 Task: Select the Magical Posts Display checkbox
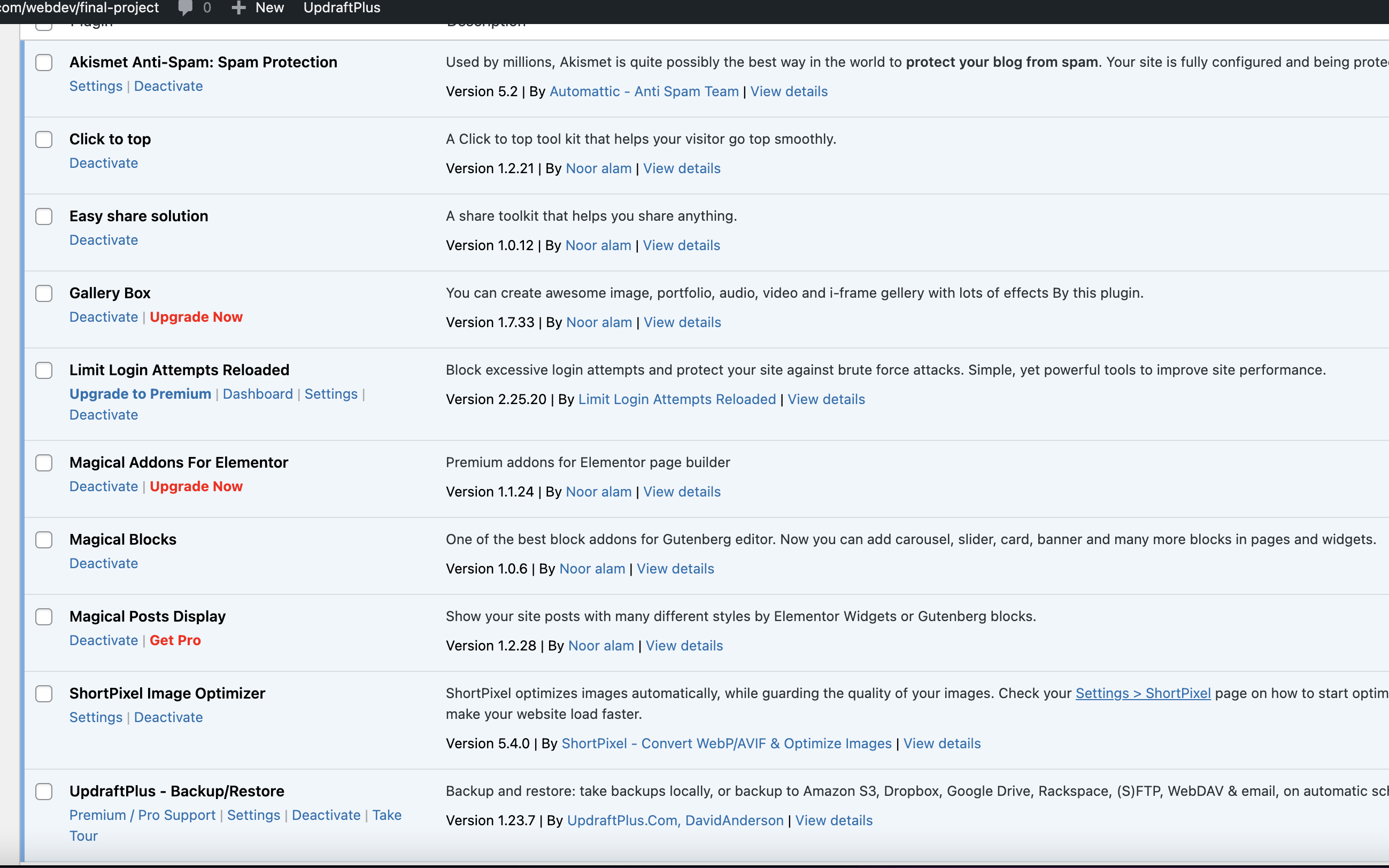[x=44, y=617]
